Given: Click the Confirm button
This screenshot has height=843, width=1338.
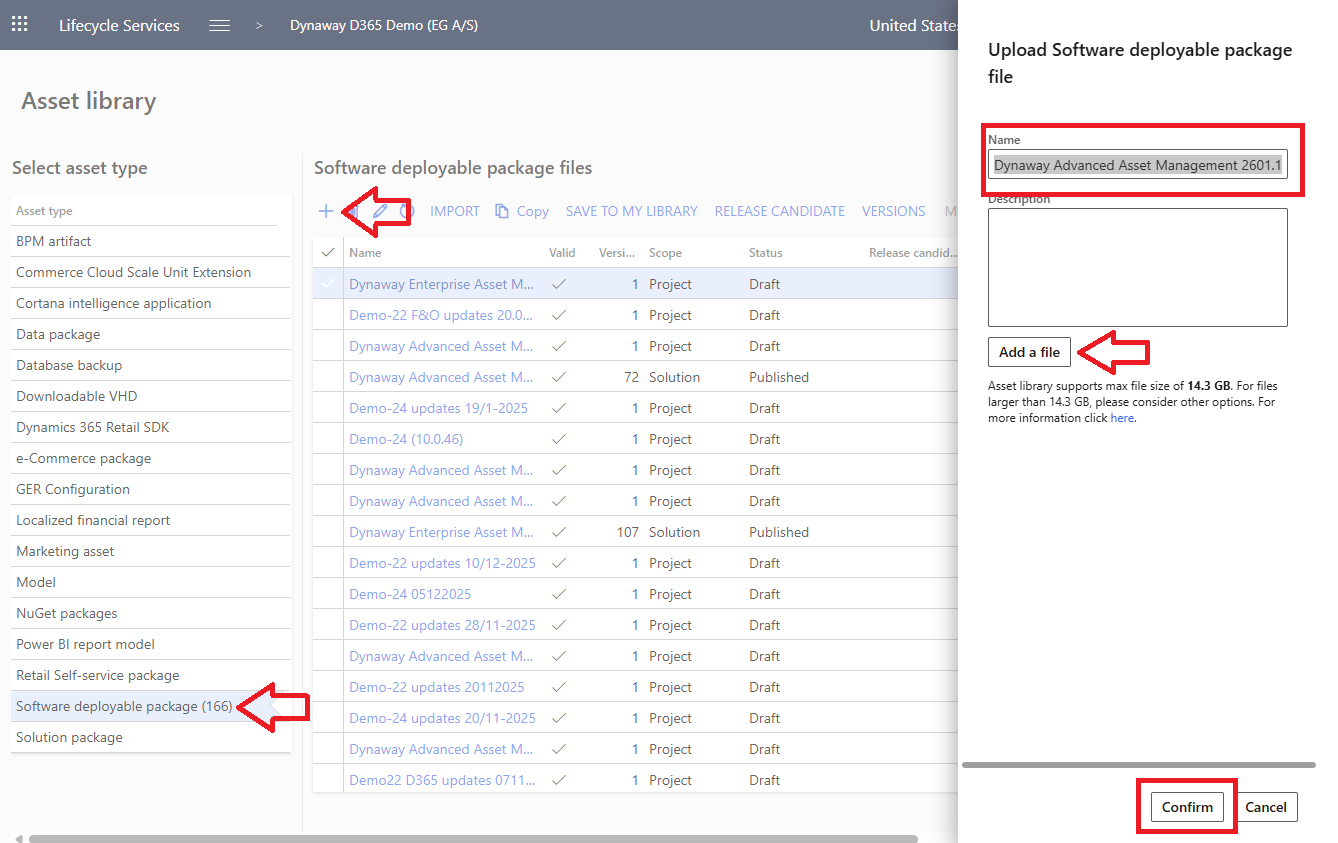Looking at the screenshot, I should (x=1187, y=807).
